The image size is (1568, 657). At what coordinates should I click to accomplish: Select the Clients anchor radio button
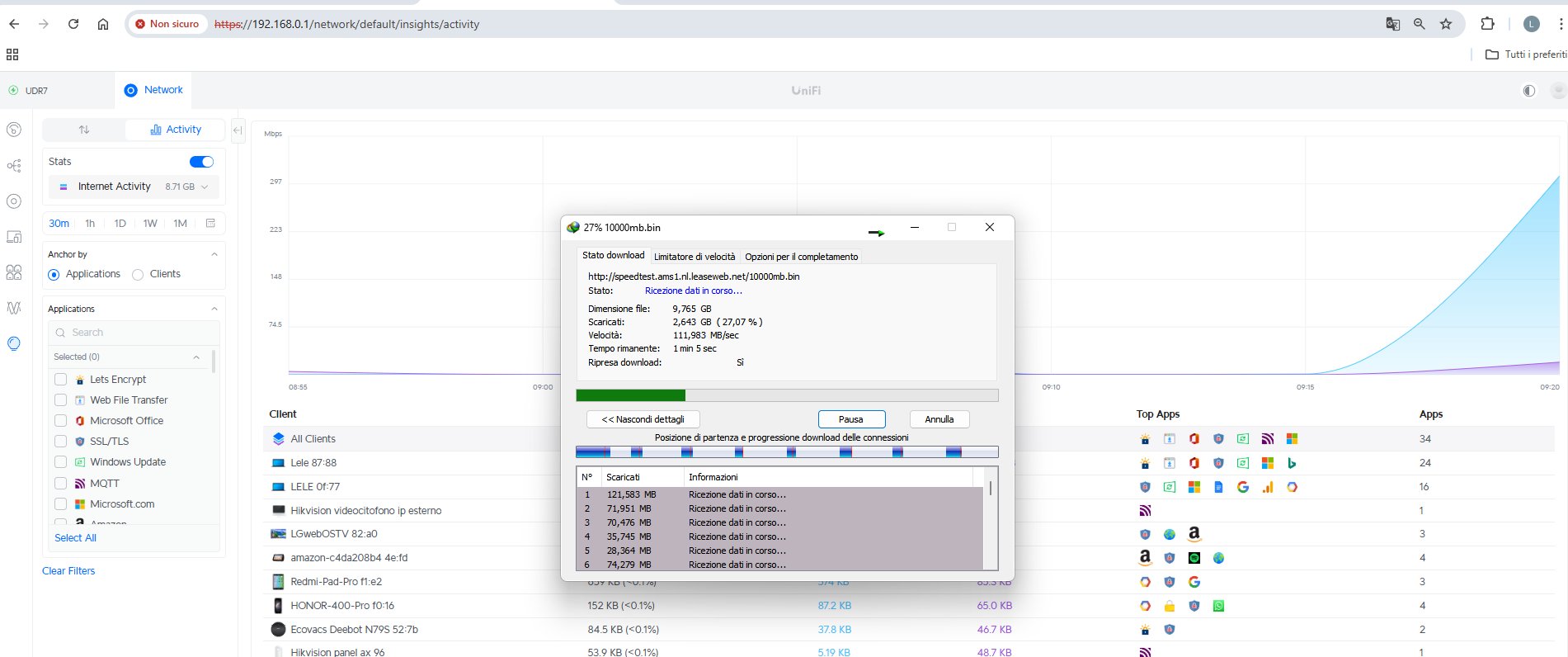pos(138,275)
